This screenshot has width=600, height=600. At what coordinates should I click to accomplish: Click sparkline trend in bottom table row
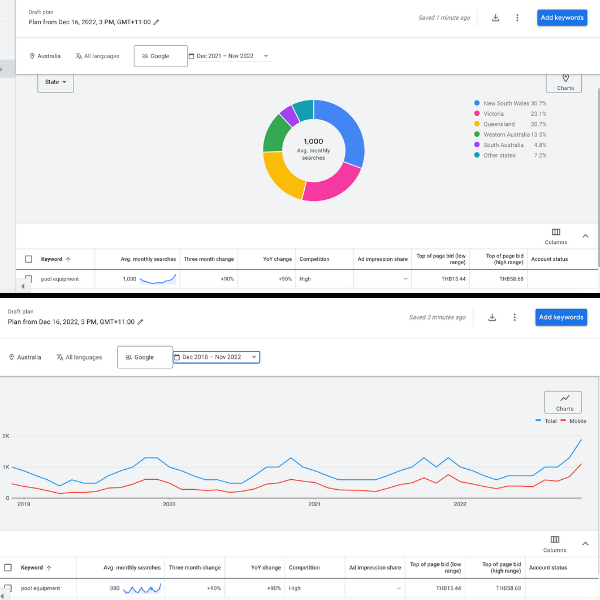click(x=142, y=588)
